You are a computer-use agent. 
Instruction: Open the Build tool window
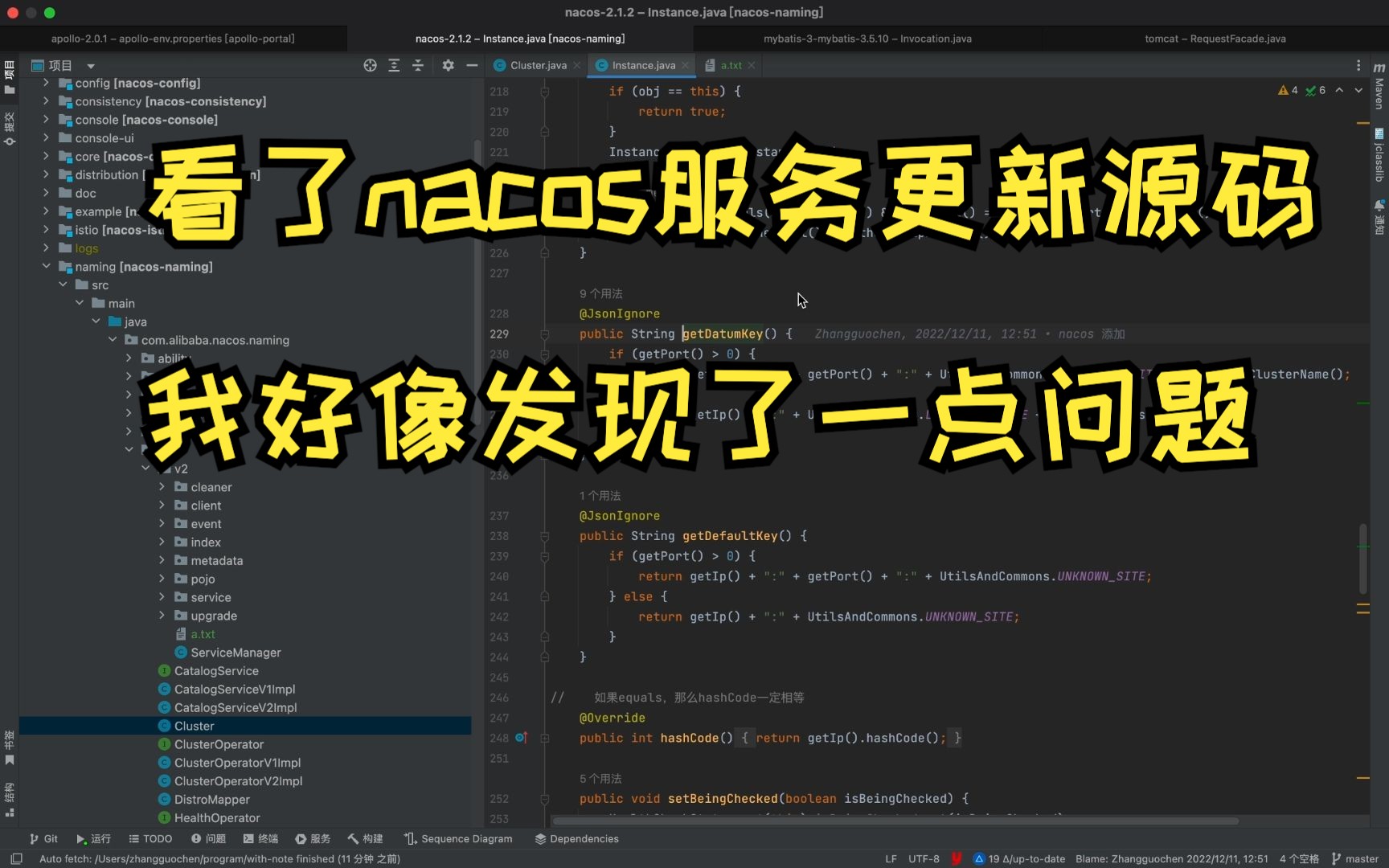click(x=365, y=838)
